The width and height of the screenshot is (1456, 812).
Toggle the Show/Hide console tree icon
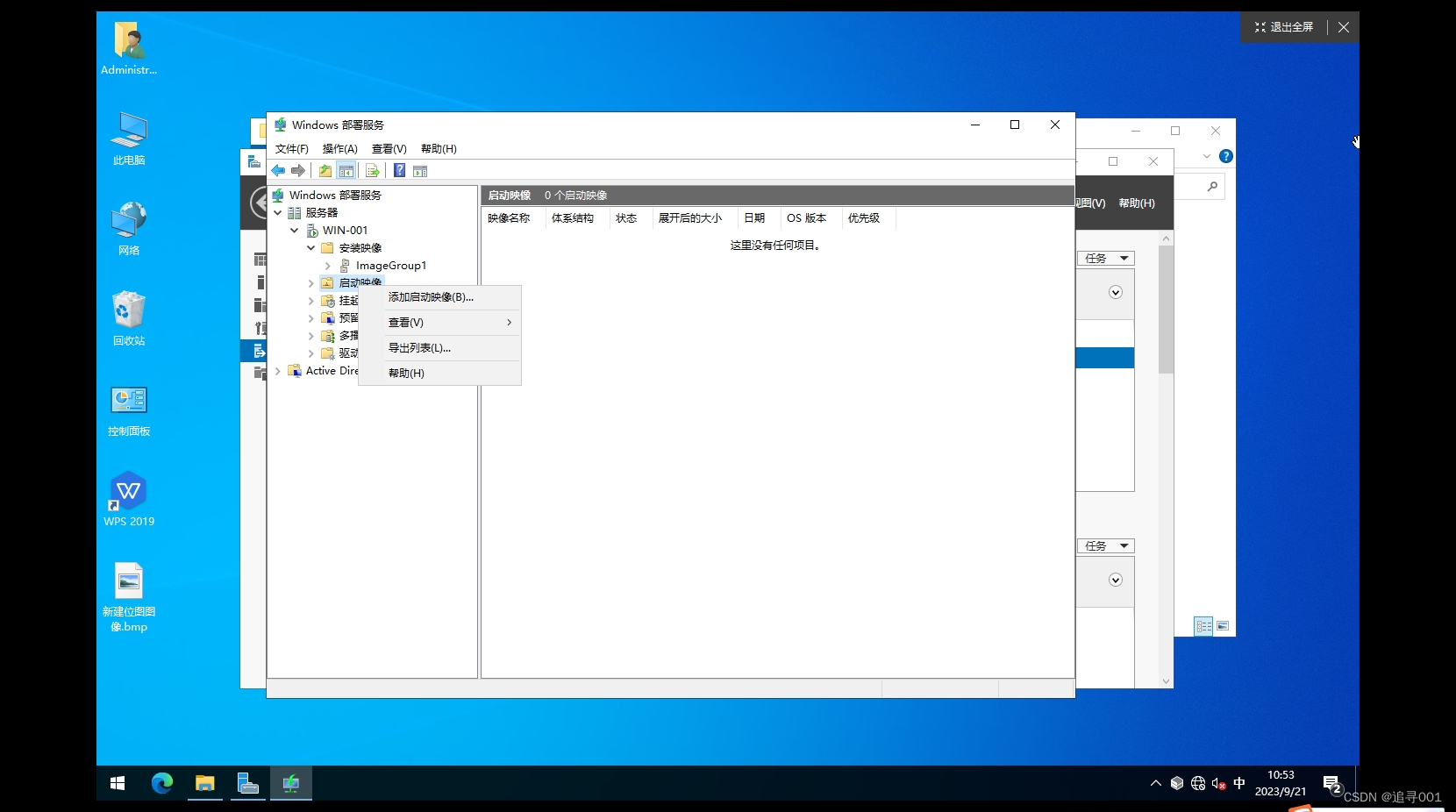346,171
